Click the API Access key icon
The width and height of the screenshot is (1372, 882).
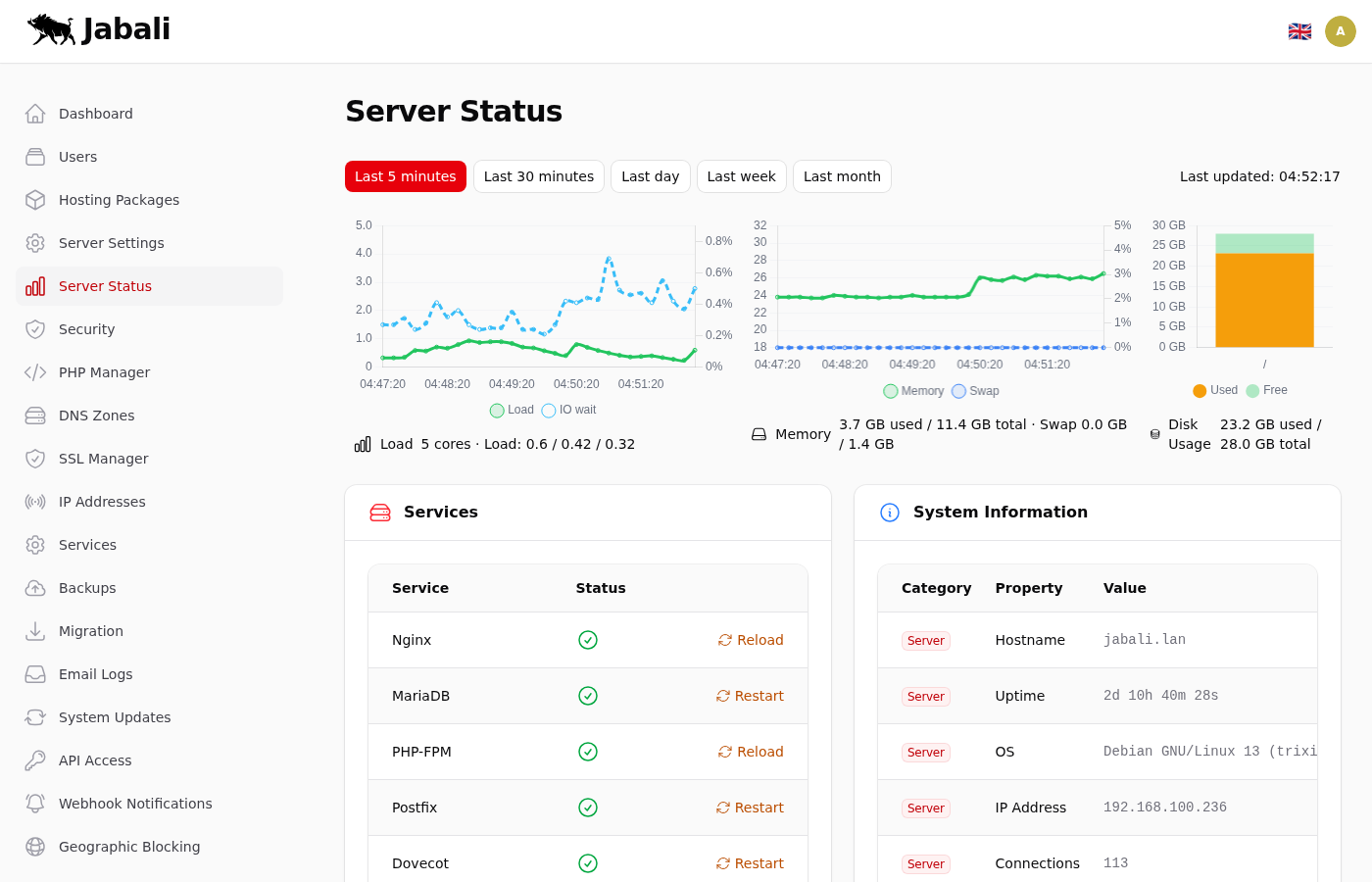click(x=35, y=760)
